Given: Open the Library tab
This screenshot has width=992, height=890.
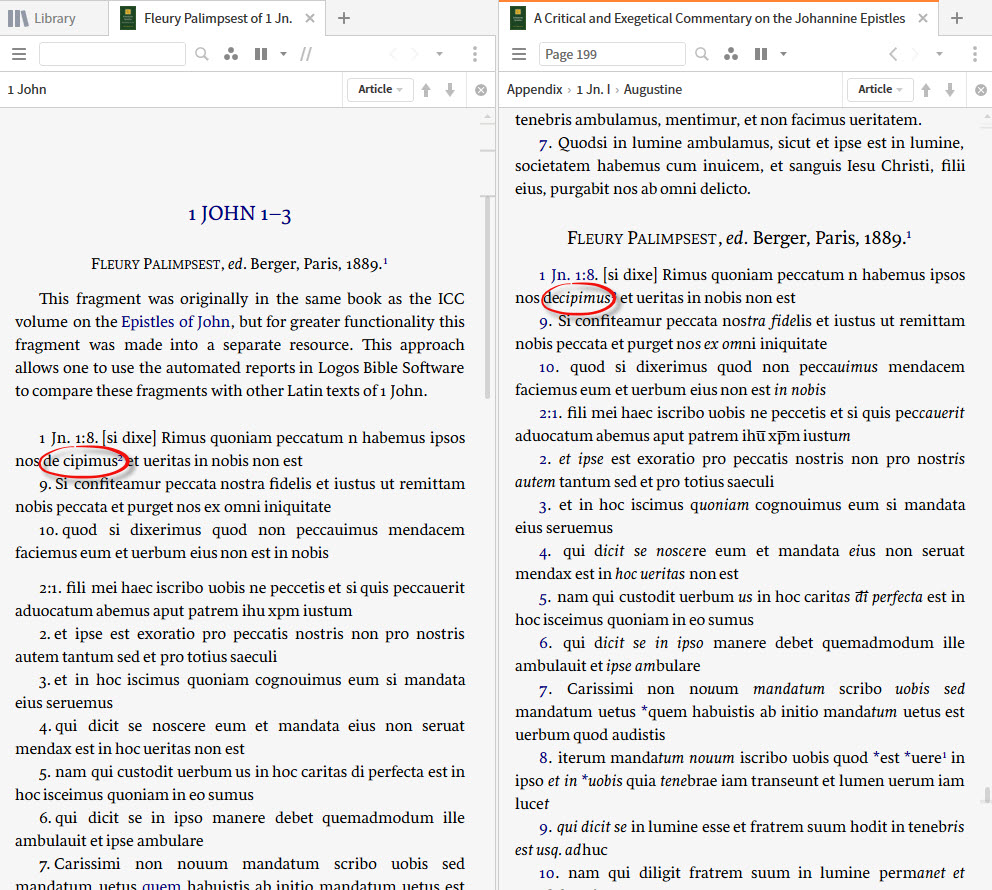Looking at the screenshot, I should click(x=42, y=18).
